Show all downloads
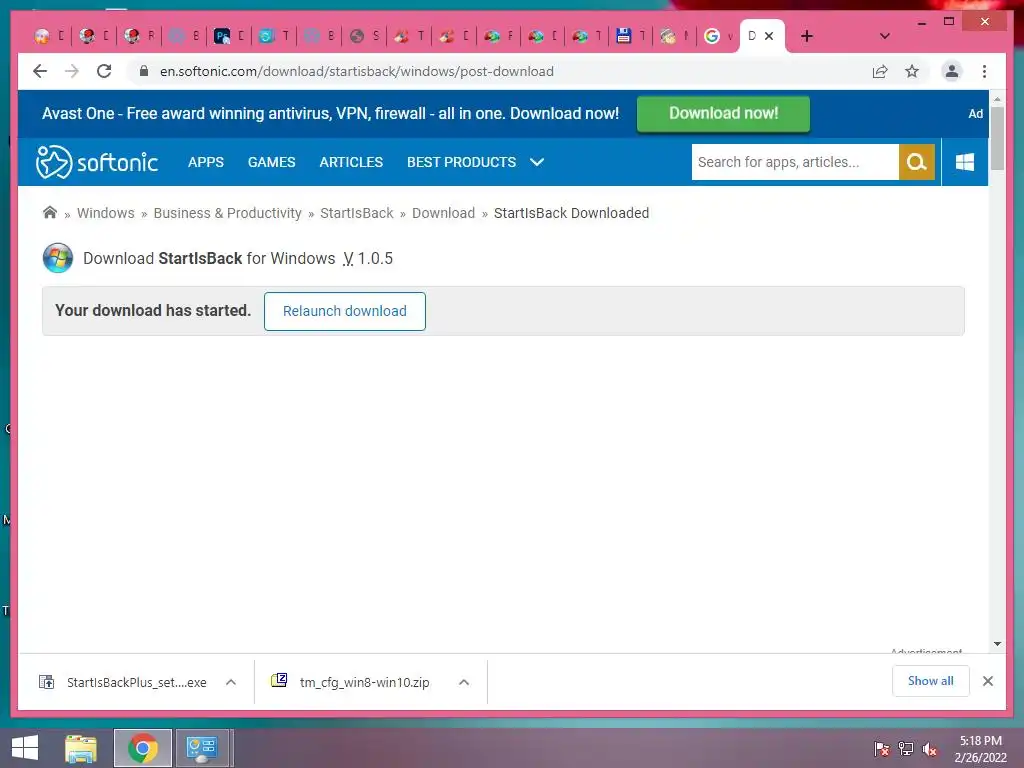 click(x=931, y=681)
